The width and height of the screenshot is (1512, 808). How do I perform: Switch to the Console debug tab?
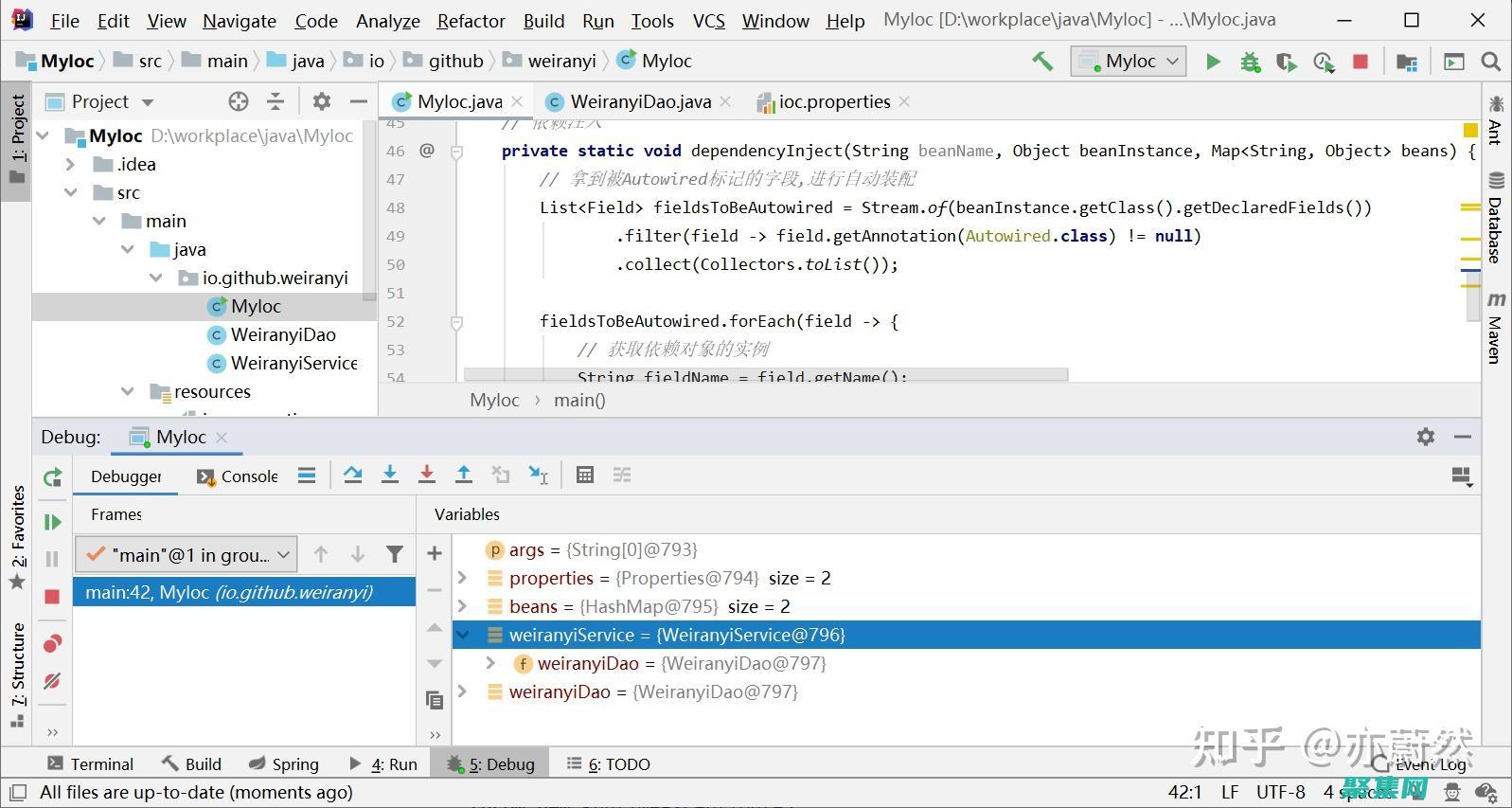238,476
